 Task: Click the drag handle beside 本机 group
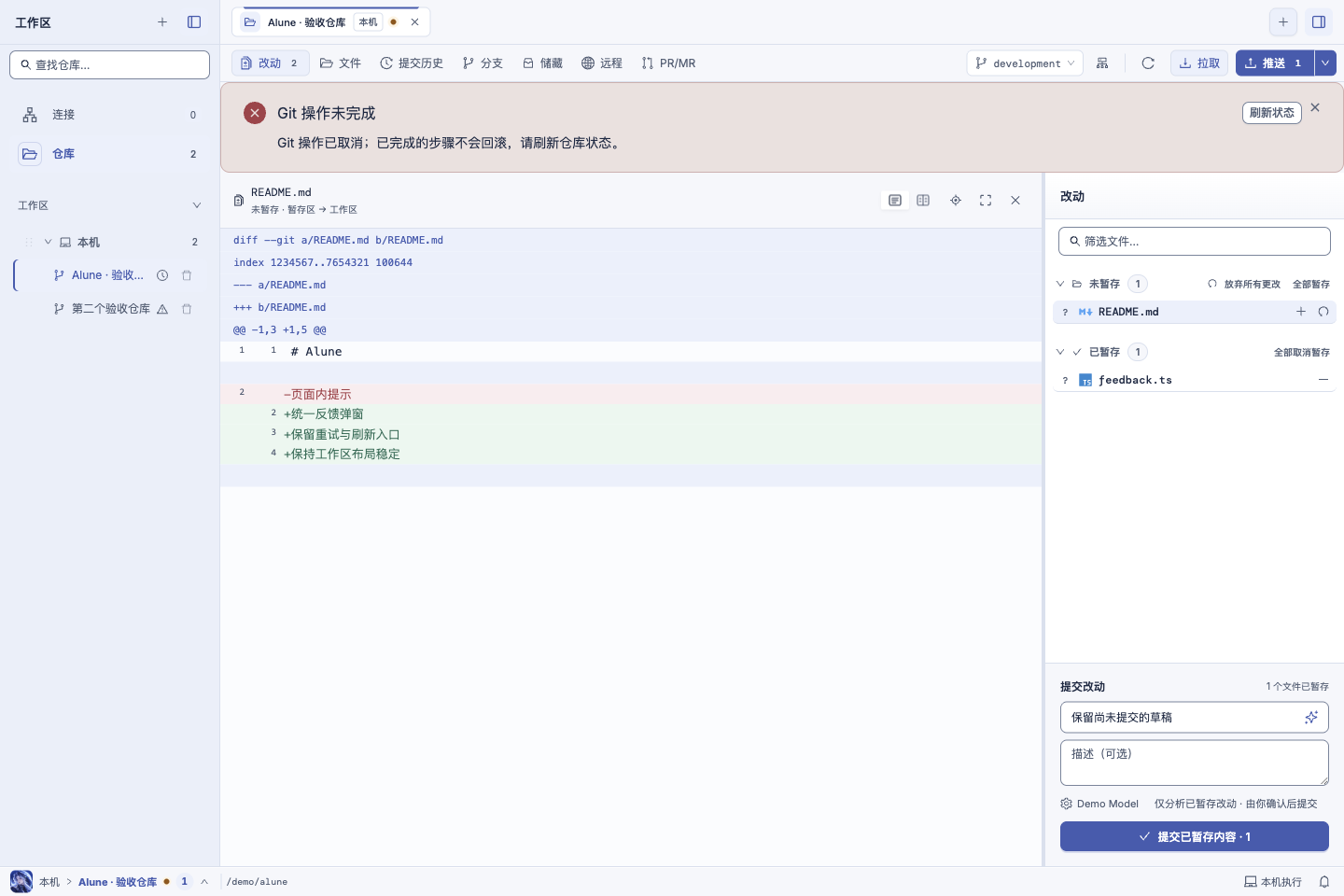[29, 242]
